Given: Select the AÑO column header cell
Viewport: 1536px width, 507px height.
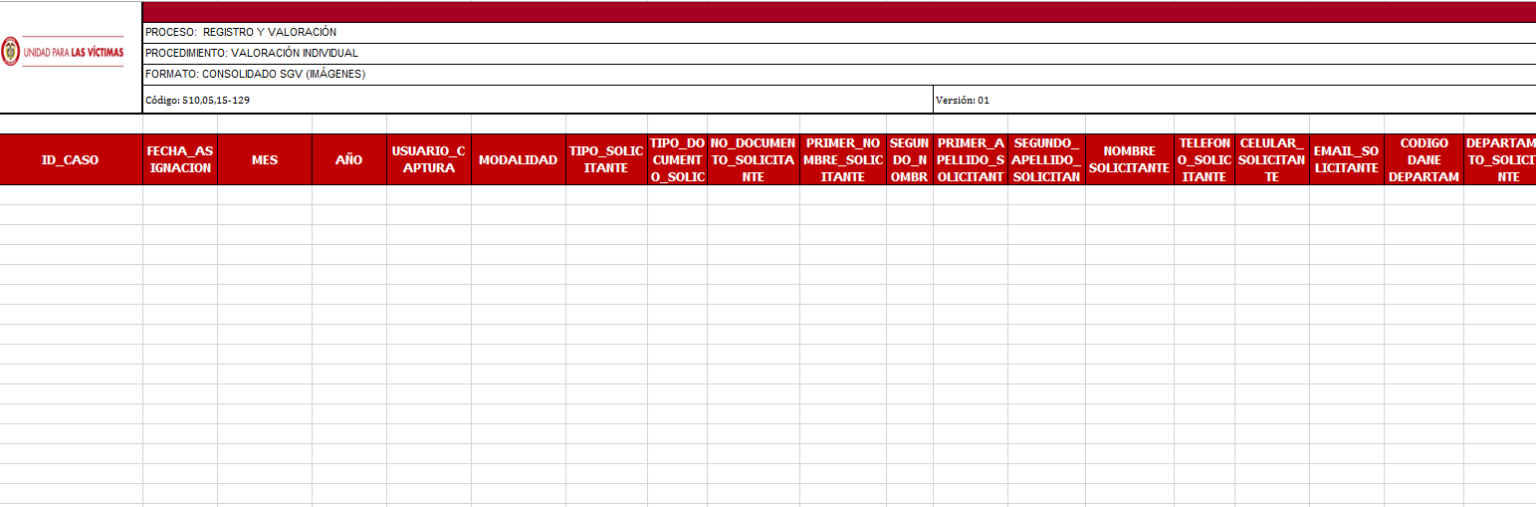Looking at the screenshot, I should click(349, 159).
